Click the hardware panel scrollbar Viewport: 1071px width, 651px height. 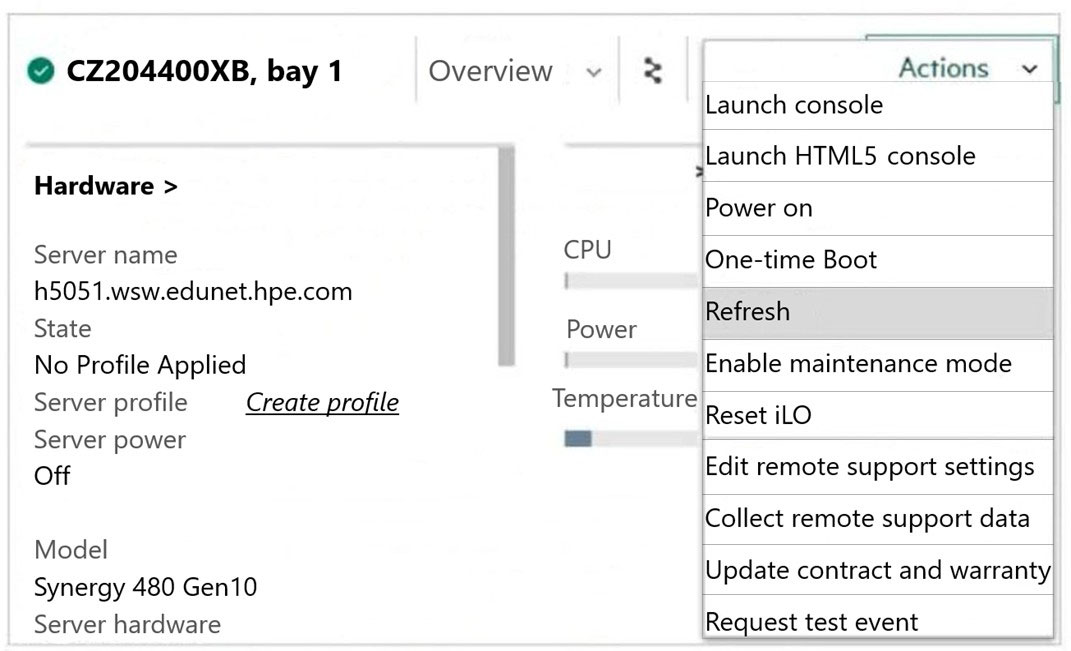pyautogui.click(x=506, y=256)
